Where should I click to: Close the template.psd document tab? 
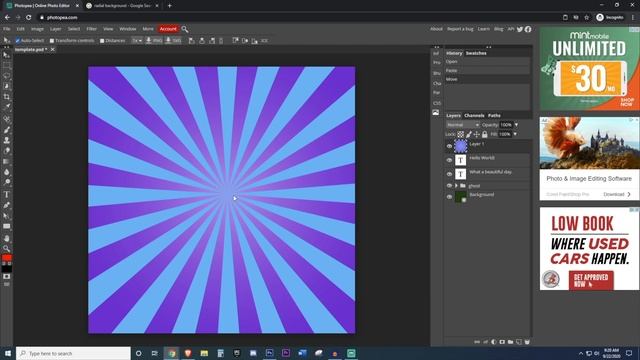click(53, 49)
